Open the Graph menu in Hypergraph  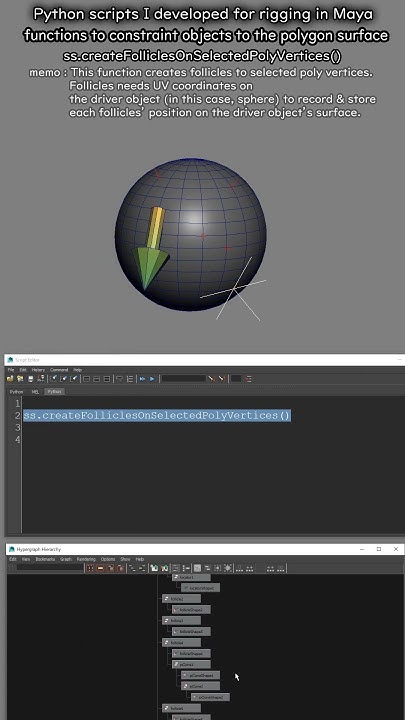point(66,559)
